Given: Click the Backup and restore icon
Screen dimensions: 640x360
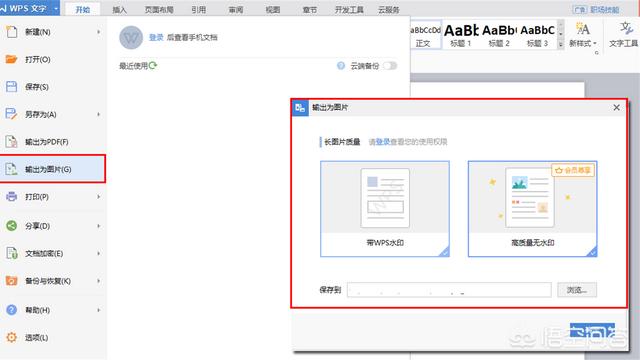Looking at the screenshot, I should (11, 281).
